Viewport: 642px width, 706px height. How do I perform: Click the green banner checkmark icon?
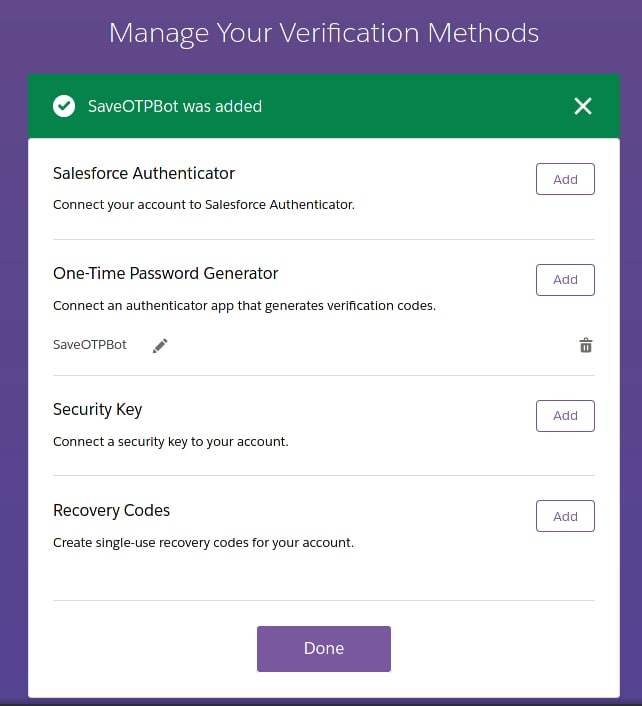(x=64, y=106)
